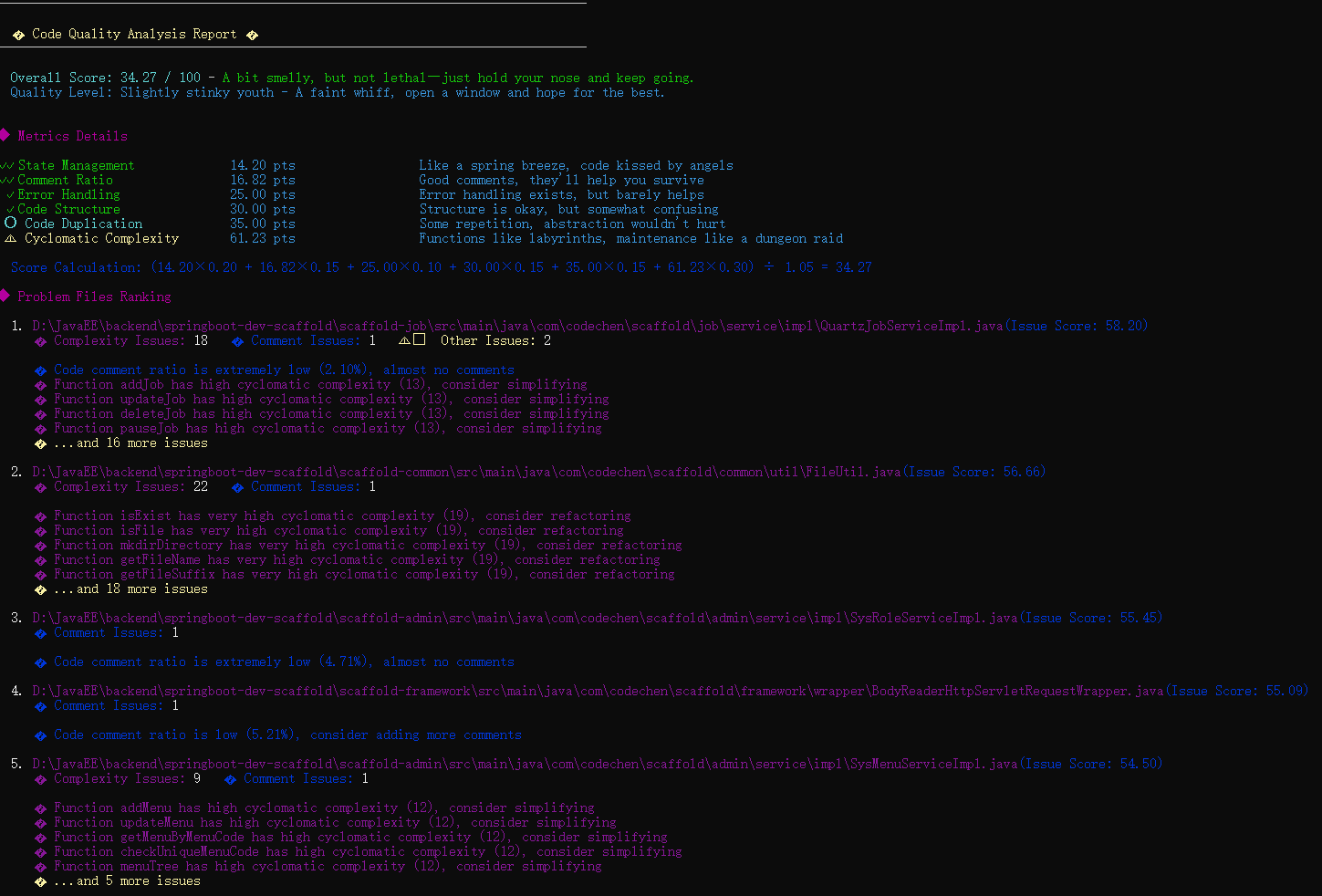Click the circle icon beside Code Duplication

(x=11, y=224)
